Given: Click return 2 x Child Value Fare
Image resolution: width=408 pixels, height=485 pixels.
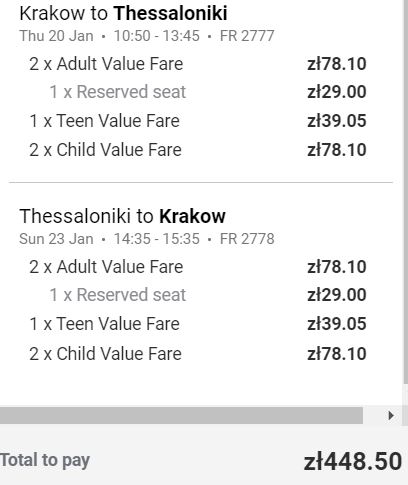Looking at the screenshot, I should [x=105, y=354].
